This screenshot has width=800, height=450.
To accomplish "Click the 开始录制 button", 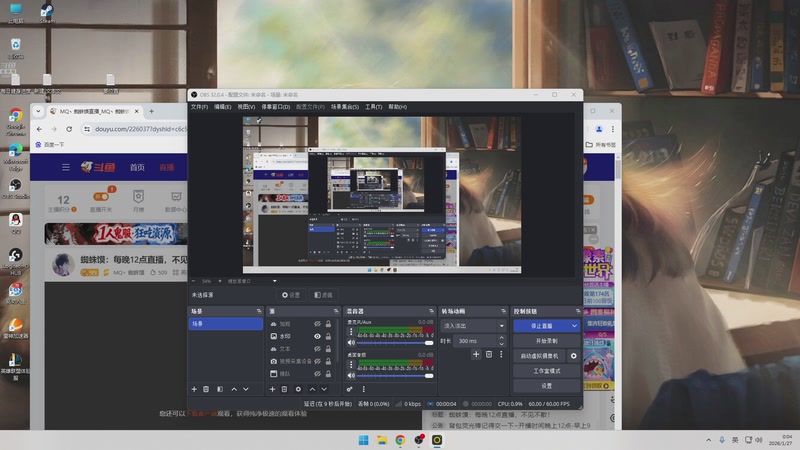I will pos(546,341).
